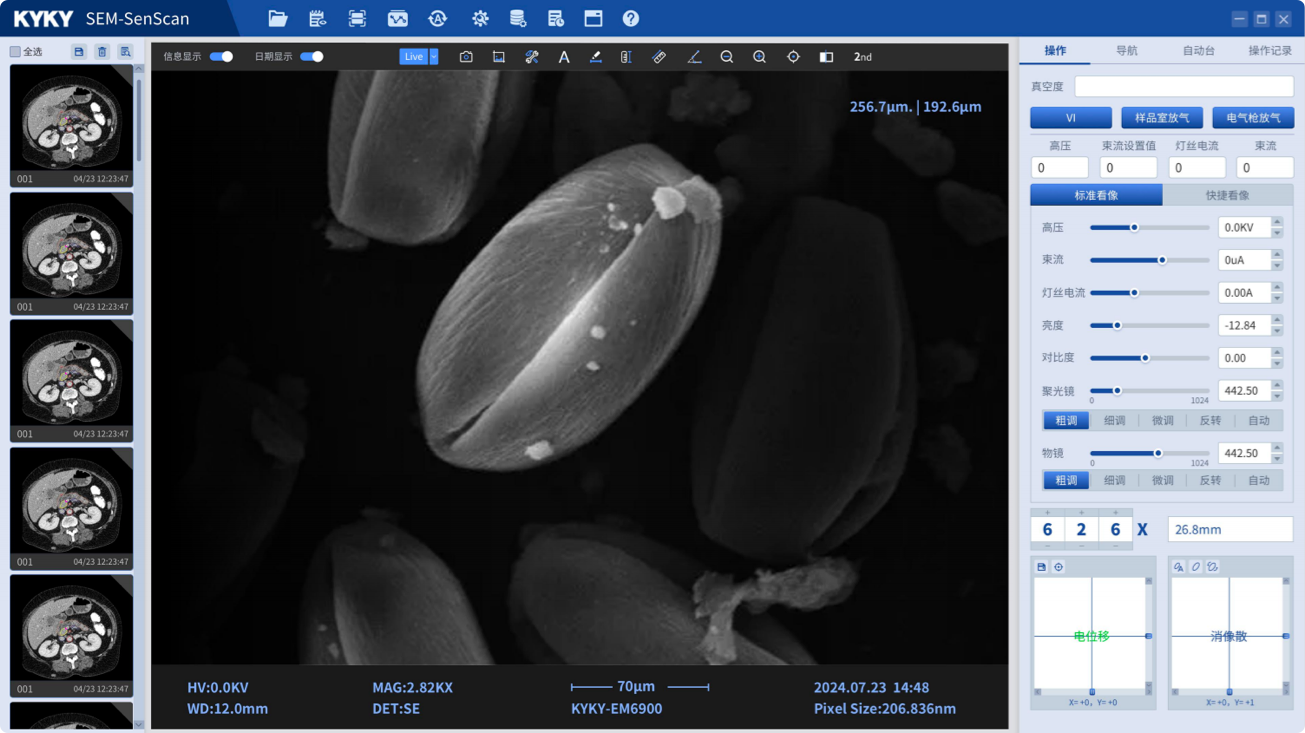Open the 快捷看像 tab

1227,195
